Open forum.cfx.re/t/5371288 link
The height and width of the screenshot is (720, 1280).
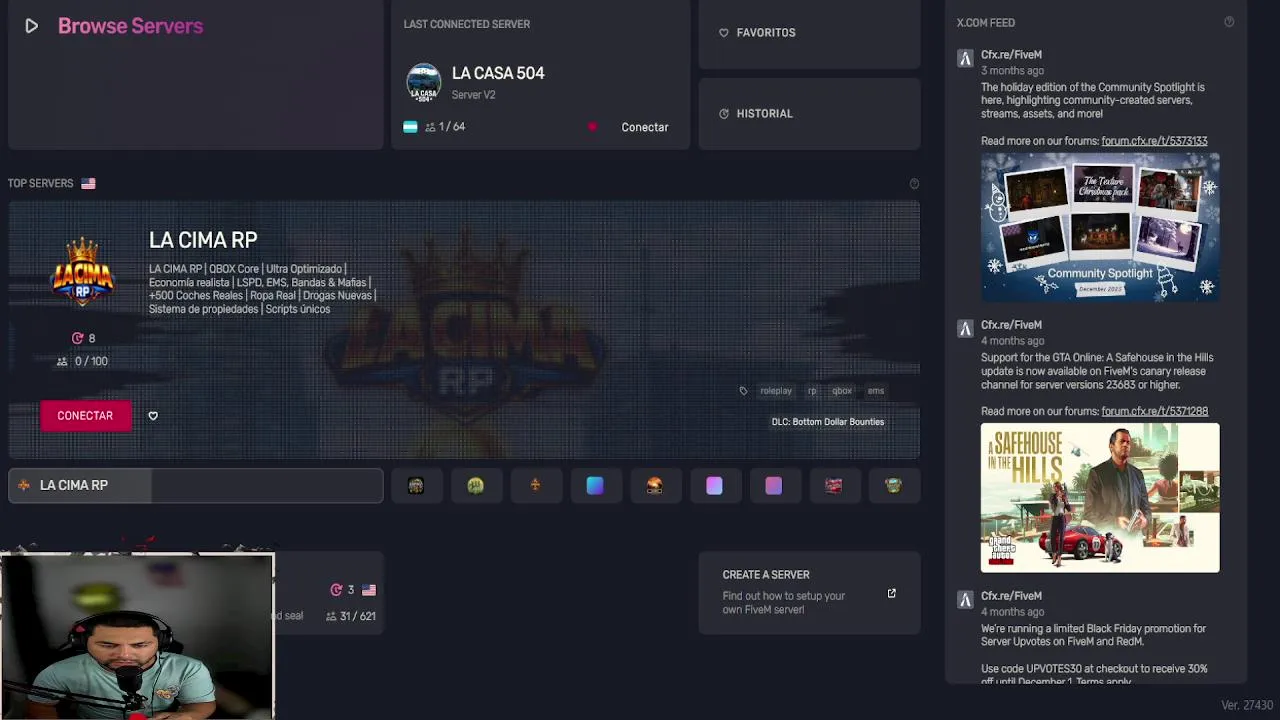1154,411
